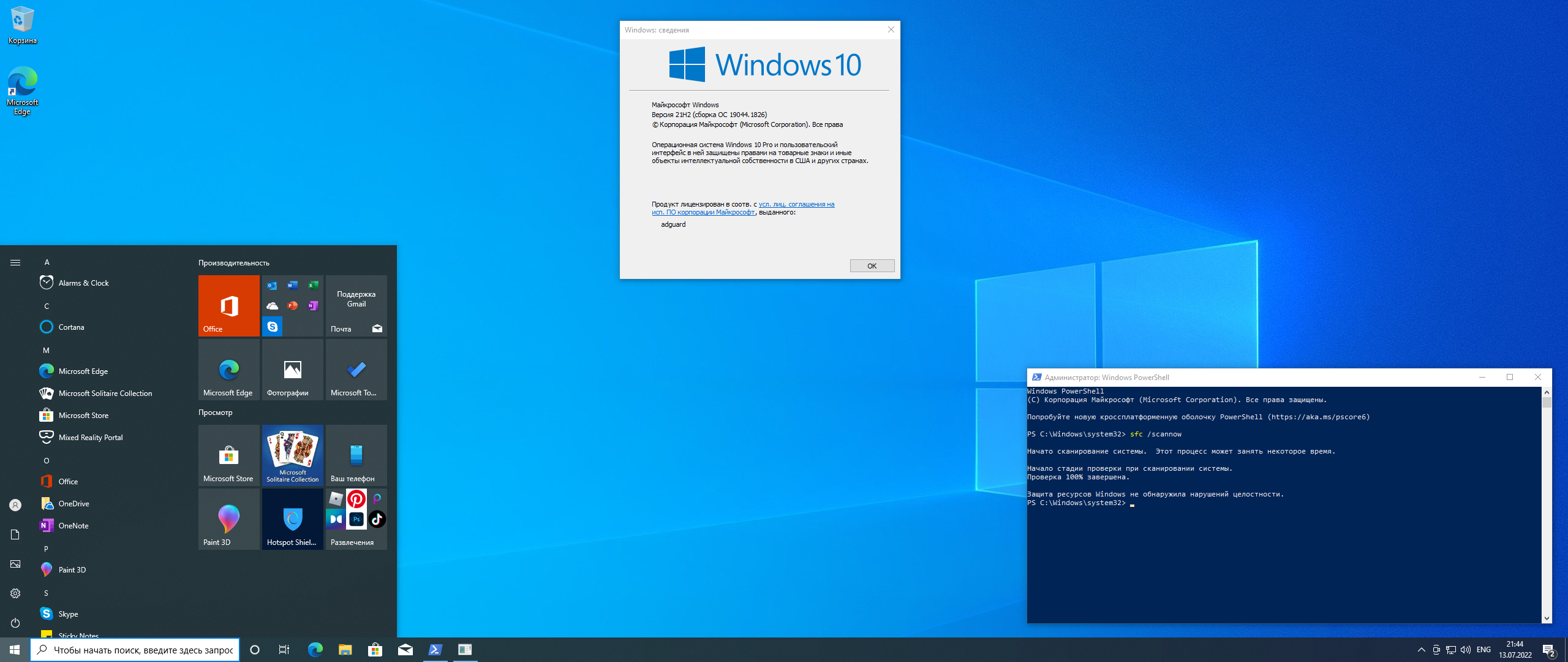Open the Paint 3D tile
1568x662 pixels.
click(x=229, y=519)
